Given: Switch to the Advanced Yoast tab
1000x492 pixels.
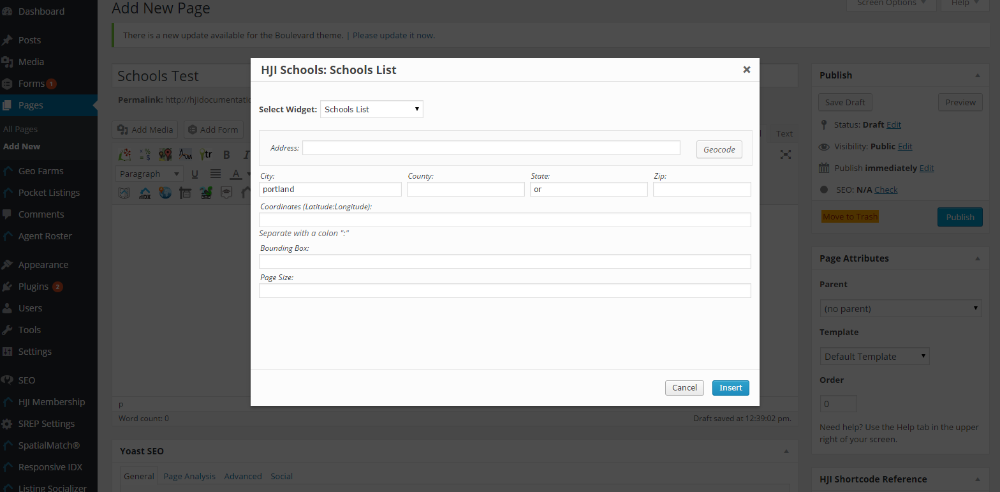Looking at the screenshot, I should pos(243,476).
